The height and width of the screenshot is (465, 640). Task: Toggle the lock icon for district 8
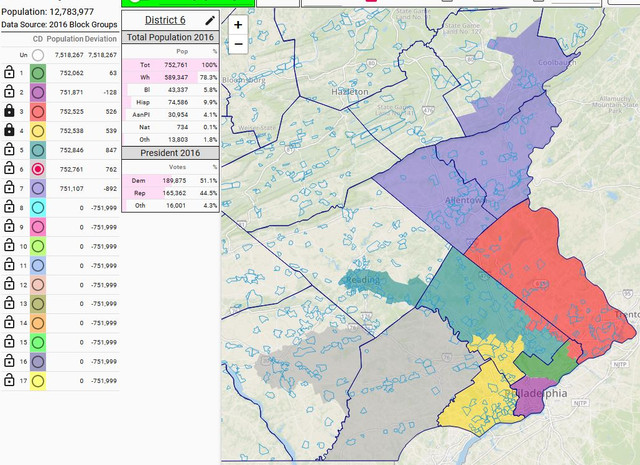click(x=9, y=207)
